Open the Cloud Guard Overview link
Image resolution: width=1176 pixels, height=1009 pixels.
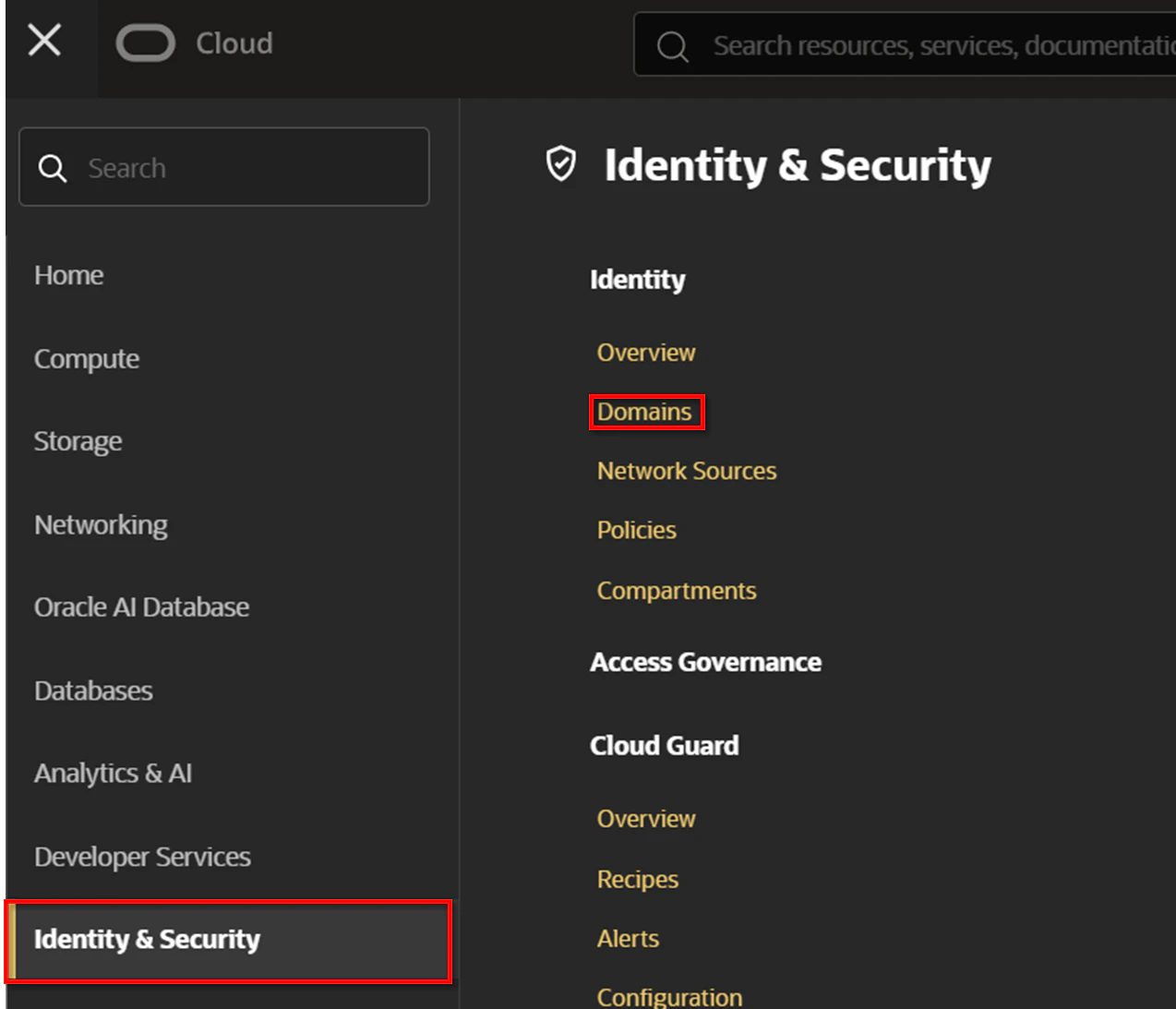tap(646, 819)
